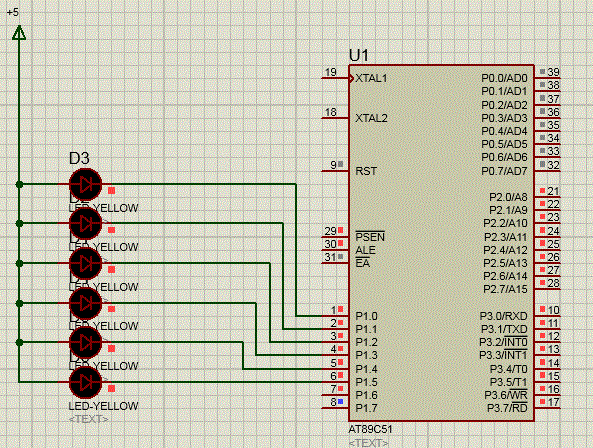Click the D3 LED symbol wired to P1.0

85,184
